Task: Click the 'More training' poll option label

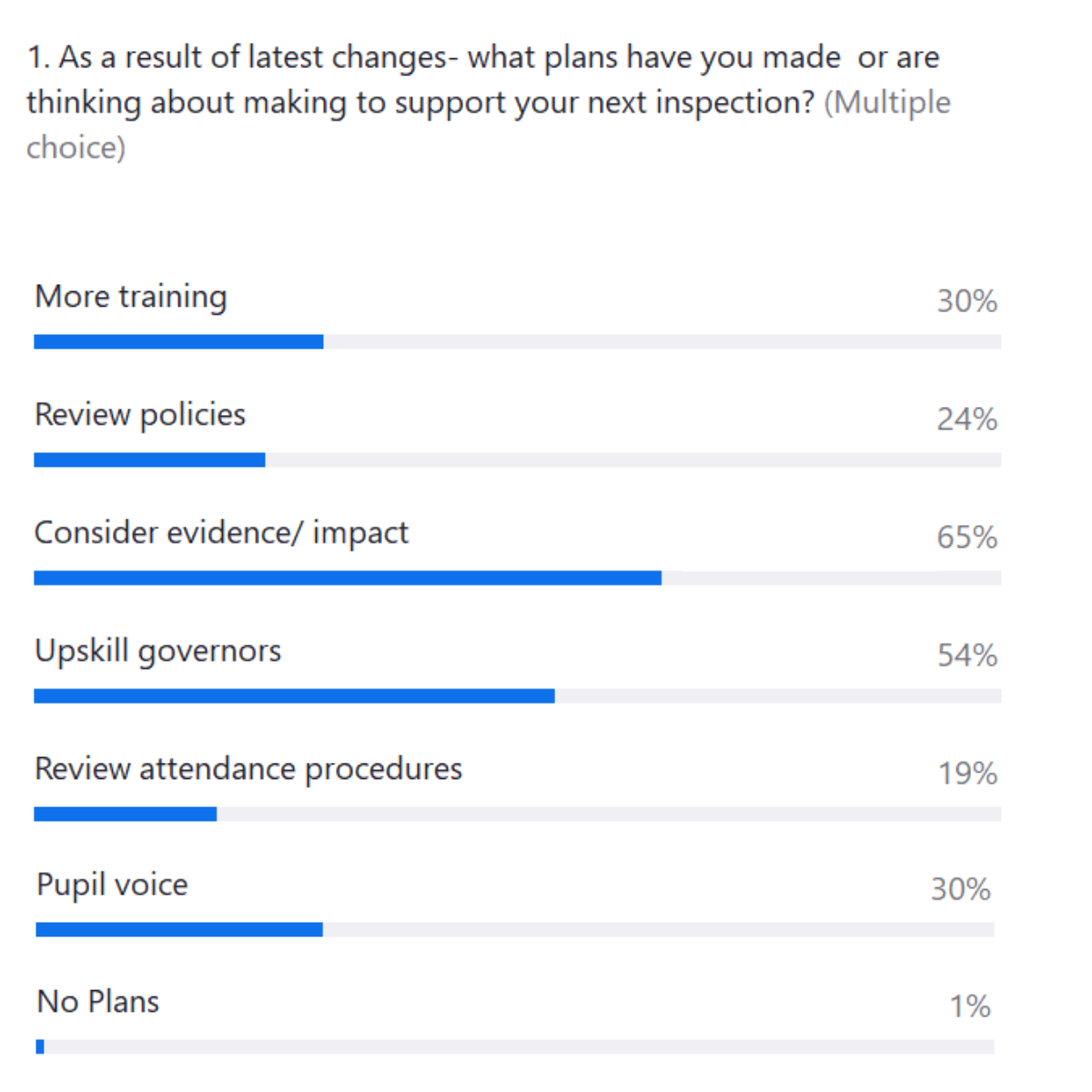Action: (131, 298)
